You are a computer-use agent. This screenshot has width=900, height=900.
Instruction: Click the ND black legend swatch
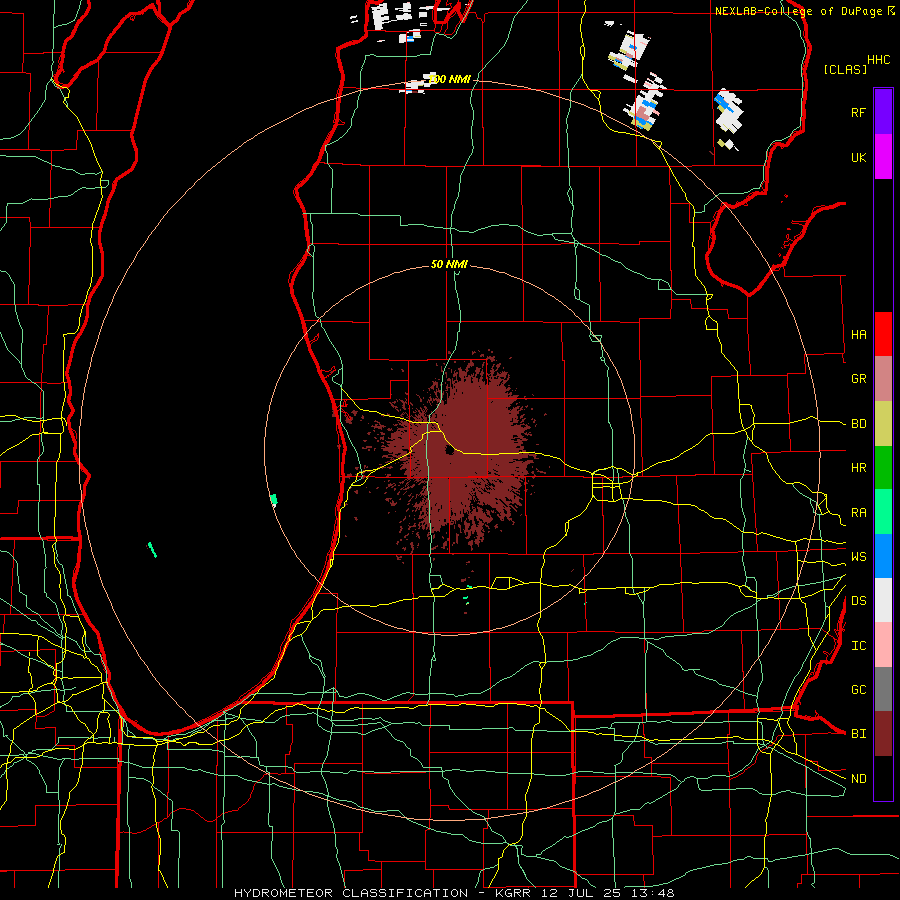click(883, 778)
